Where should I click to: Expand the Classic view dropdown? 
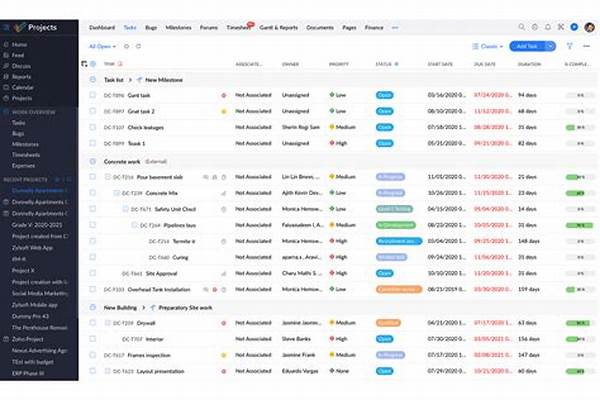[486, 46]
